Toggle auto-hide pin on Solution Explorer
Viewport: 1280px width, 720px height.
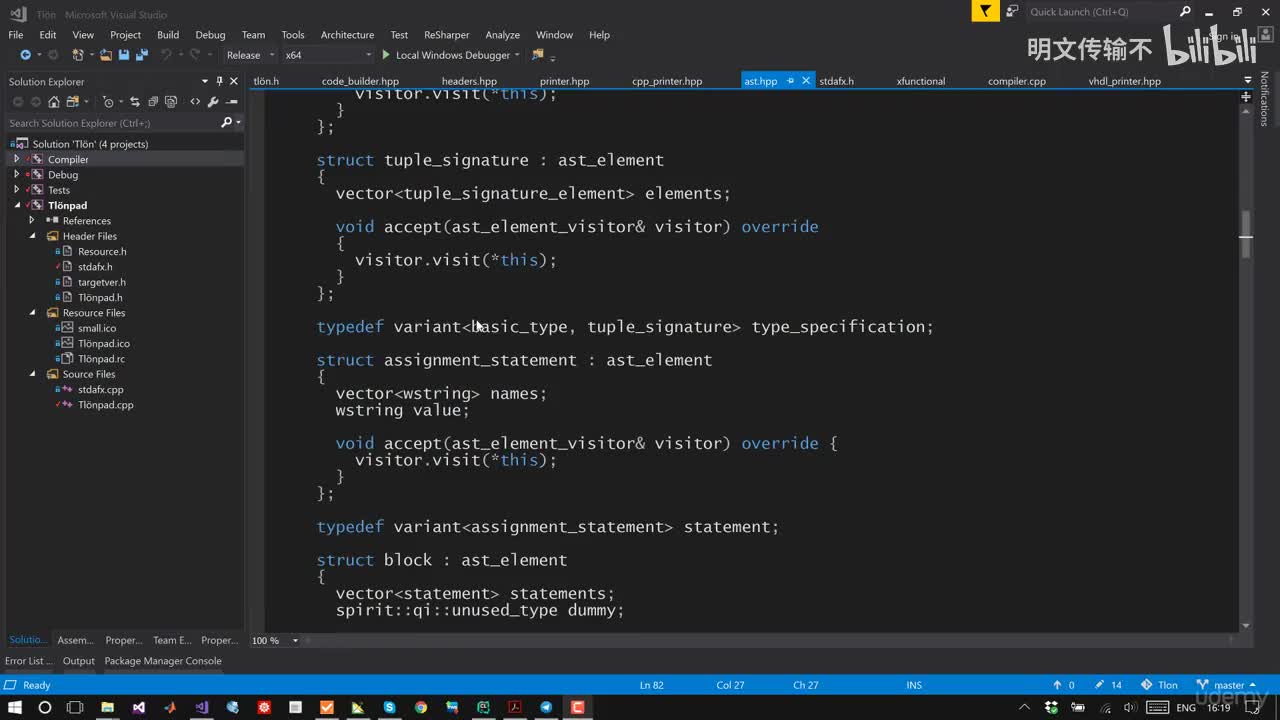click(x=220, y=81)
